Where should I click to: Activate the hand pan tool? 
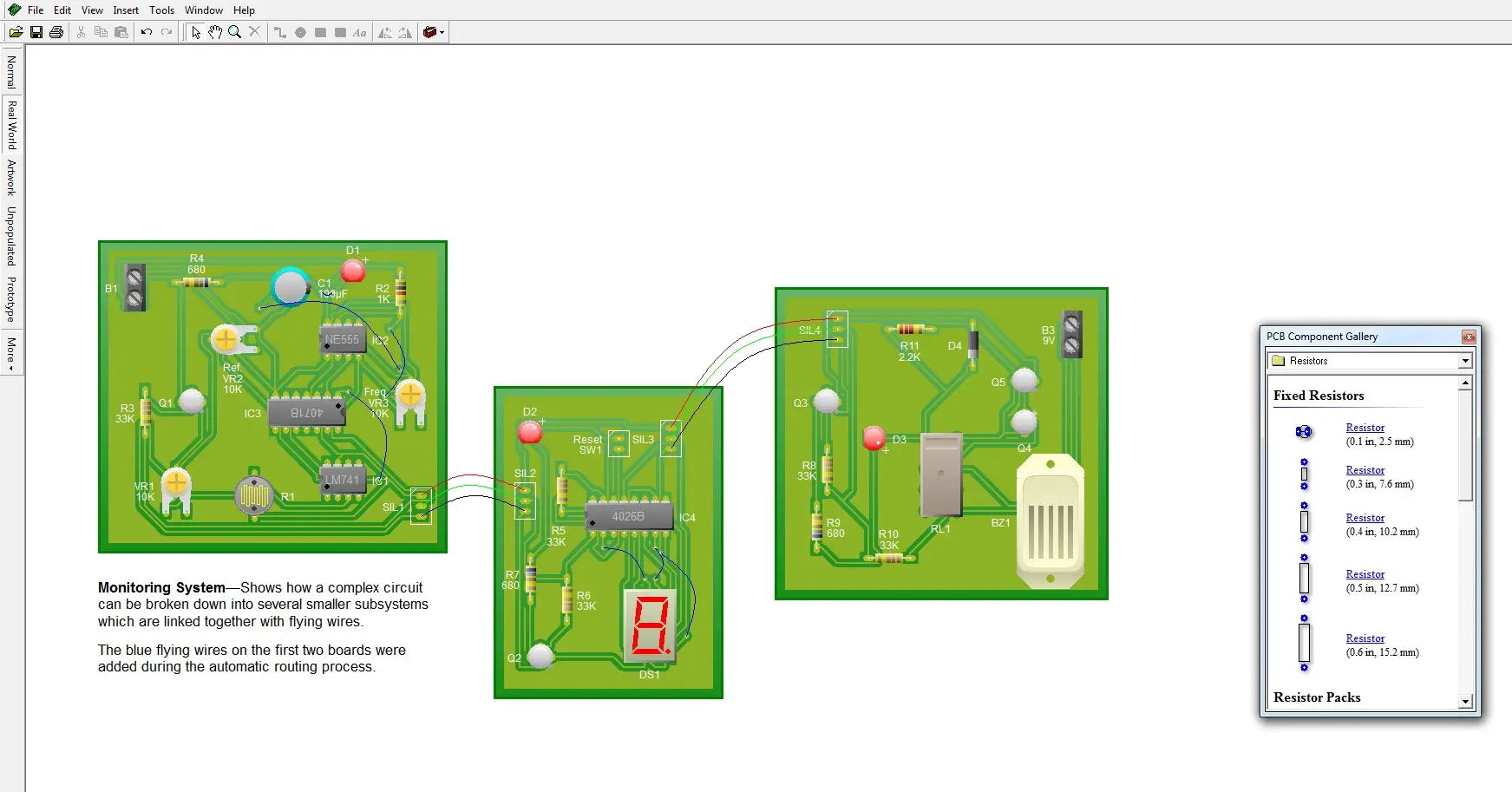(x=215, y=32)
